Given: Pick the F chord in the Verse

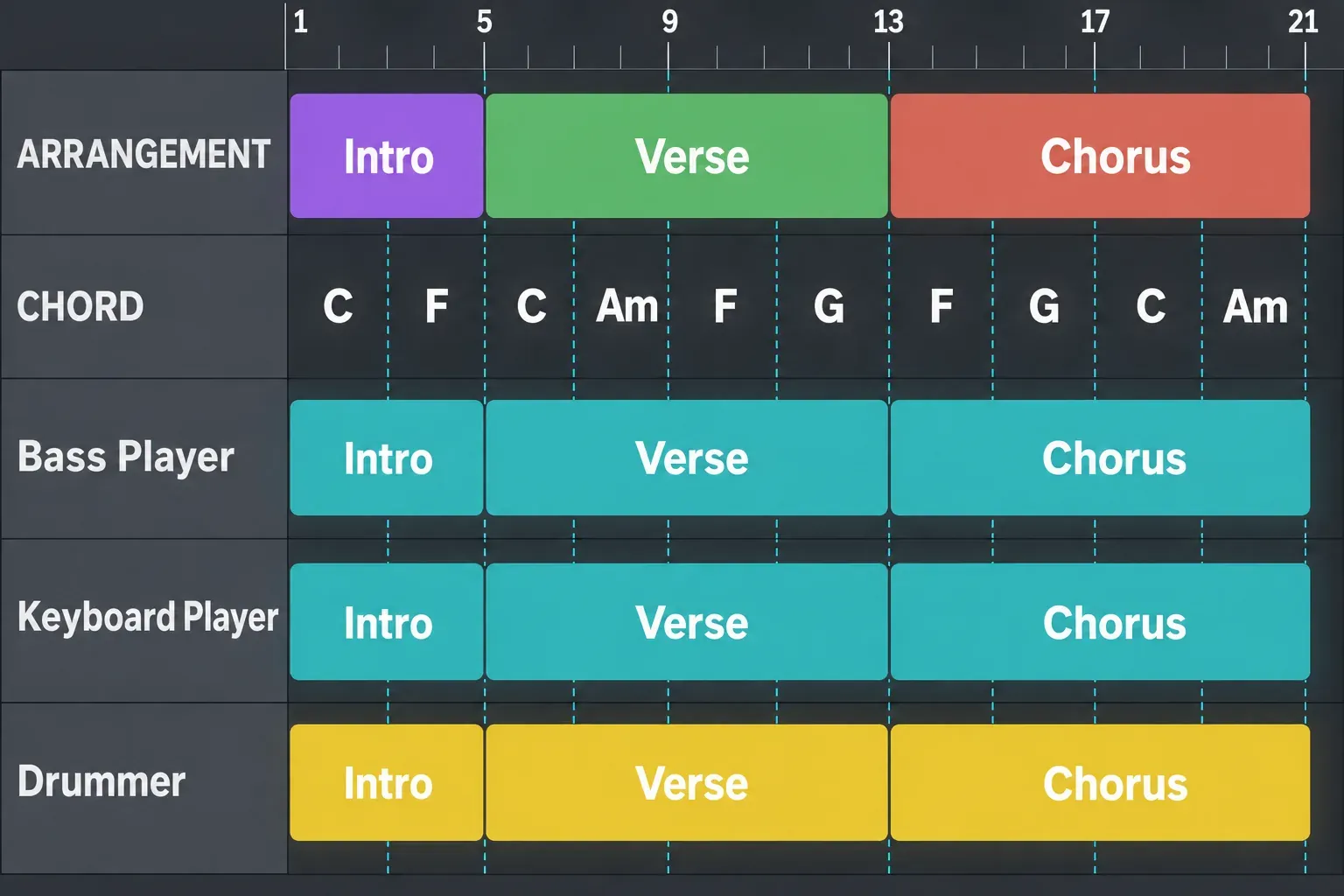Looking at the screenshot, I should pyautogui.click(x=724, y=306).
